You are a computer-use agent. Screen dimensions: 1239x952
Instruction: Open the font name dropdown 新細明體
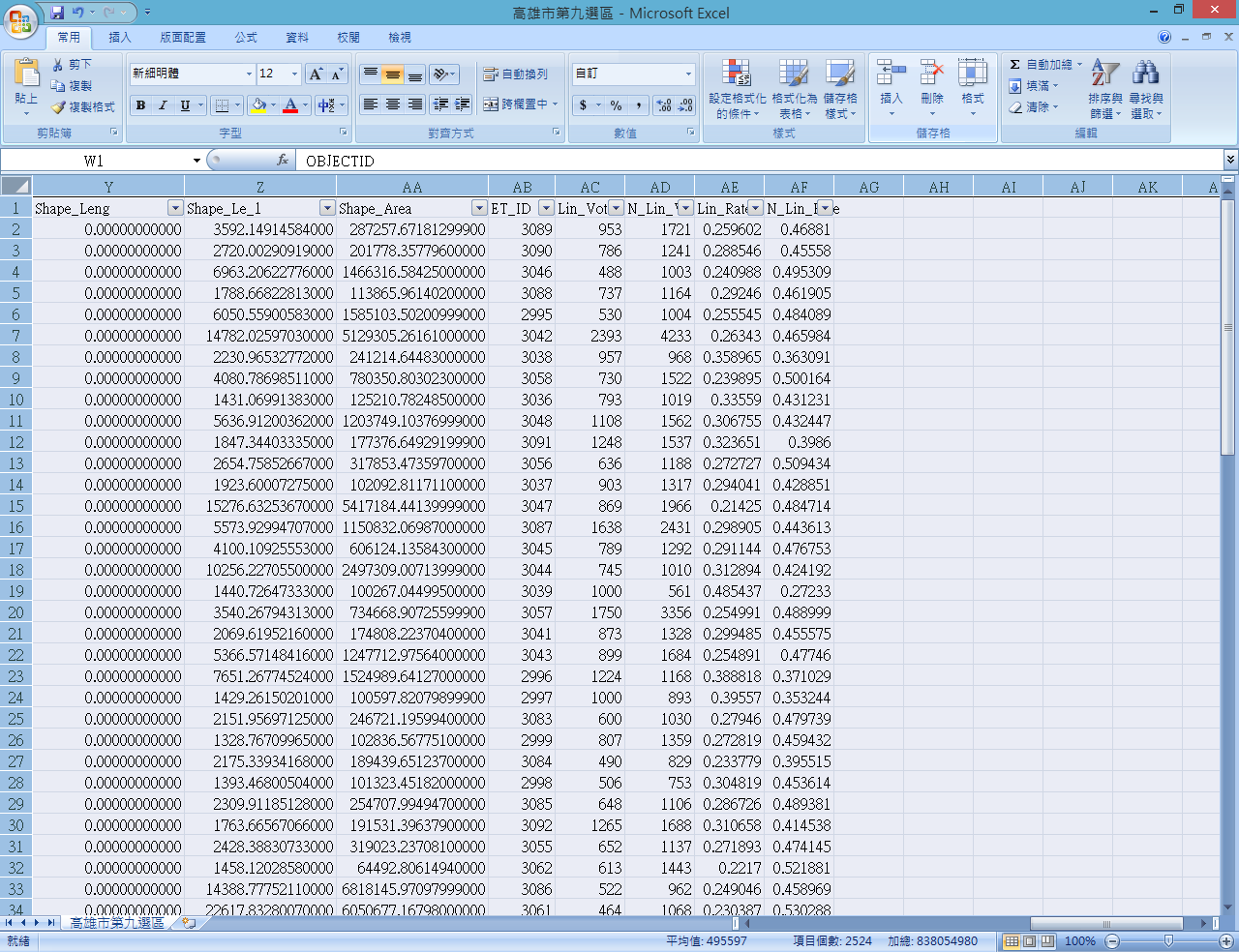[x=249, y=74]
